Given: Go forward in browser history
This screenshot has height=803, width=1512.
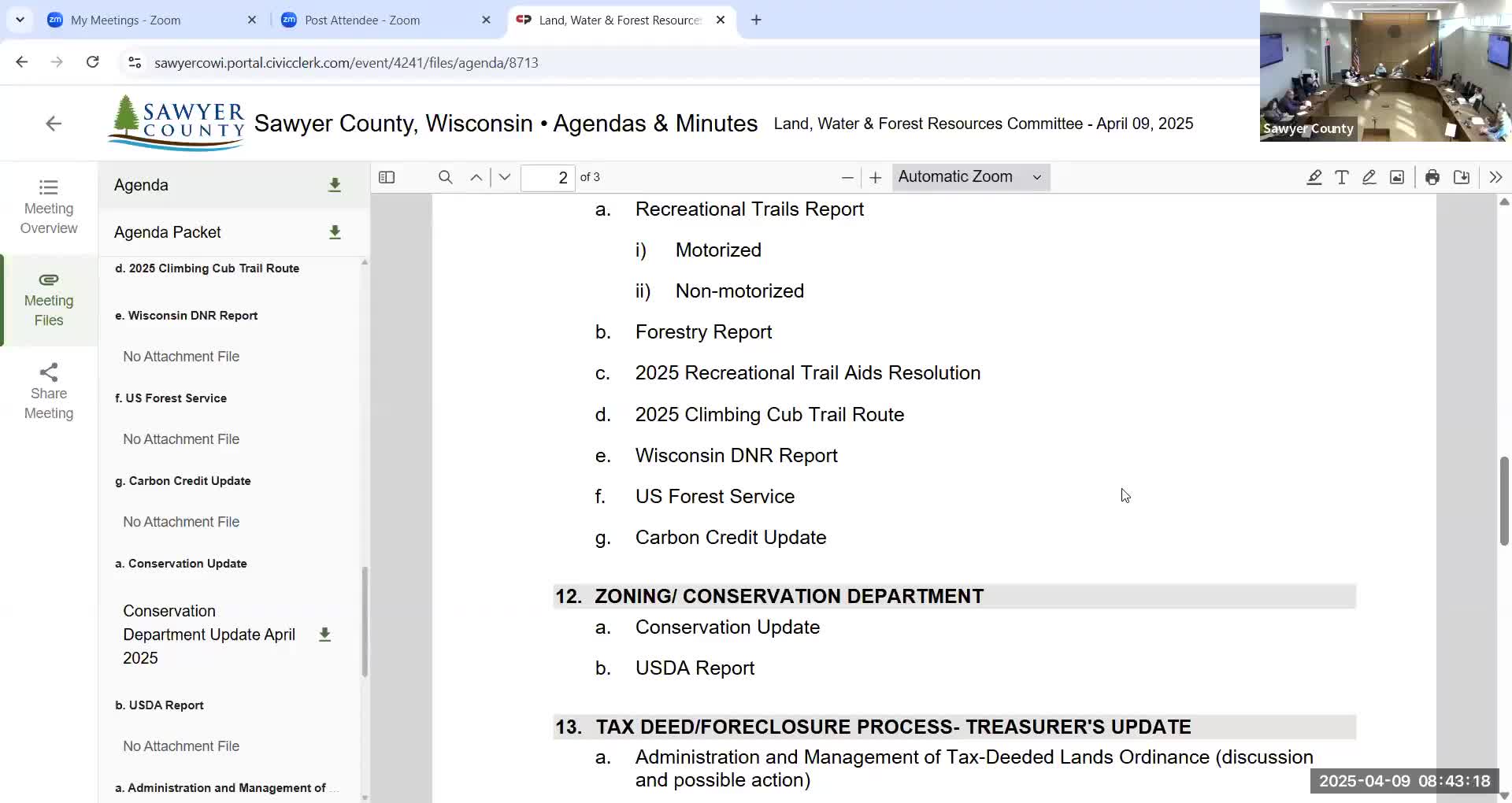Looking at the screenshot, I should (57, 62).
